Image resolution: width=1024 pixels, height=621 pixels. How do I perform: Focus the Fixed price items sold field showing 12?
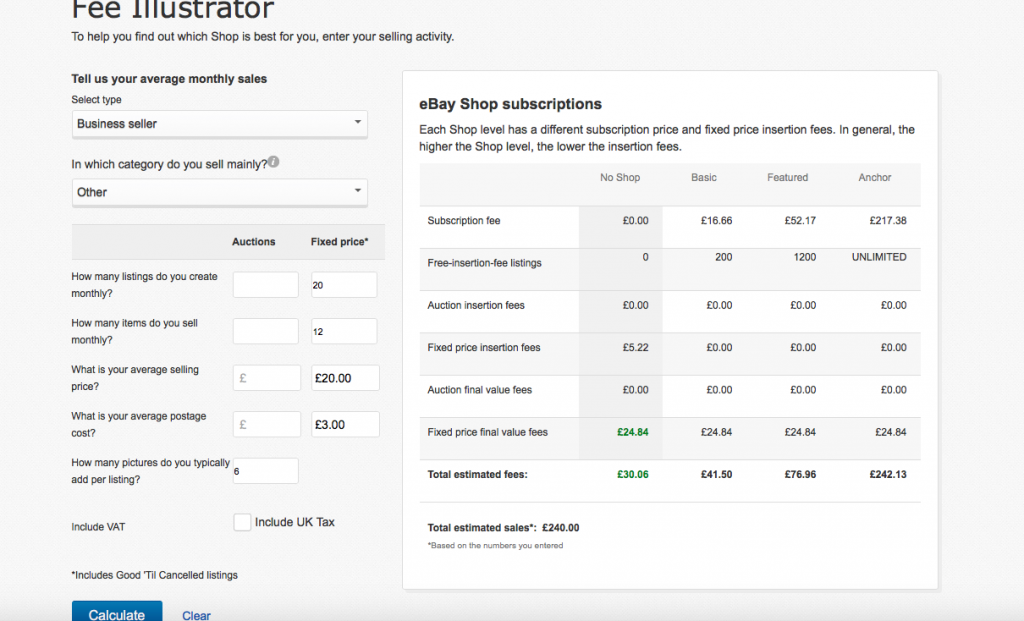coord(344,331)
